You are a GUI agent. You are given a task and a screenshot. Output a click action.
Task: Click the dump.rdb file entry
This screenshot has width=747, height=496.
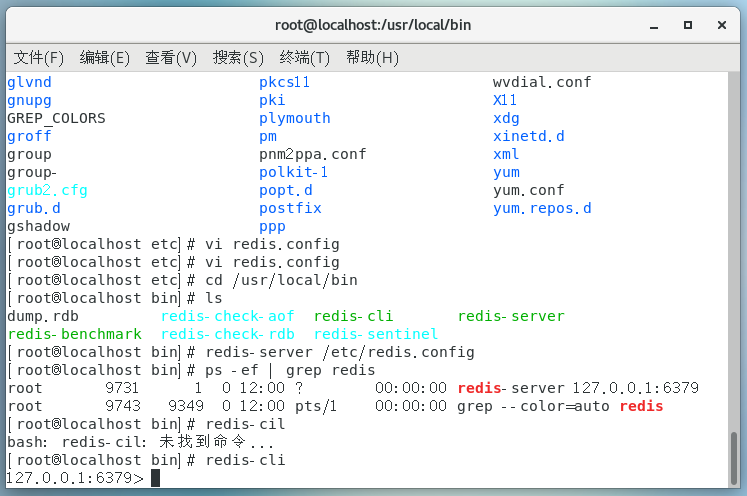tap(43, 316)
